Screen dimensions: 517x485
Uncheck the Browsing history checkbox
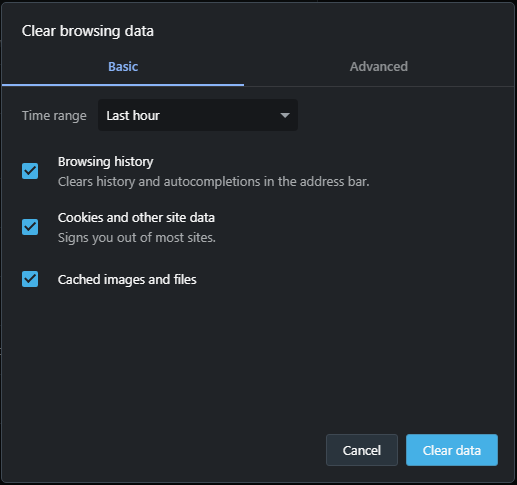click(x=30, y=171)
